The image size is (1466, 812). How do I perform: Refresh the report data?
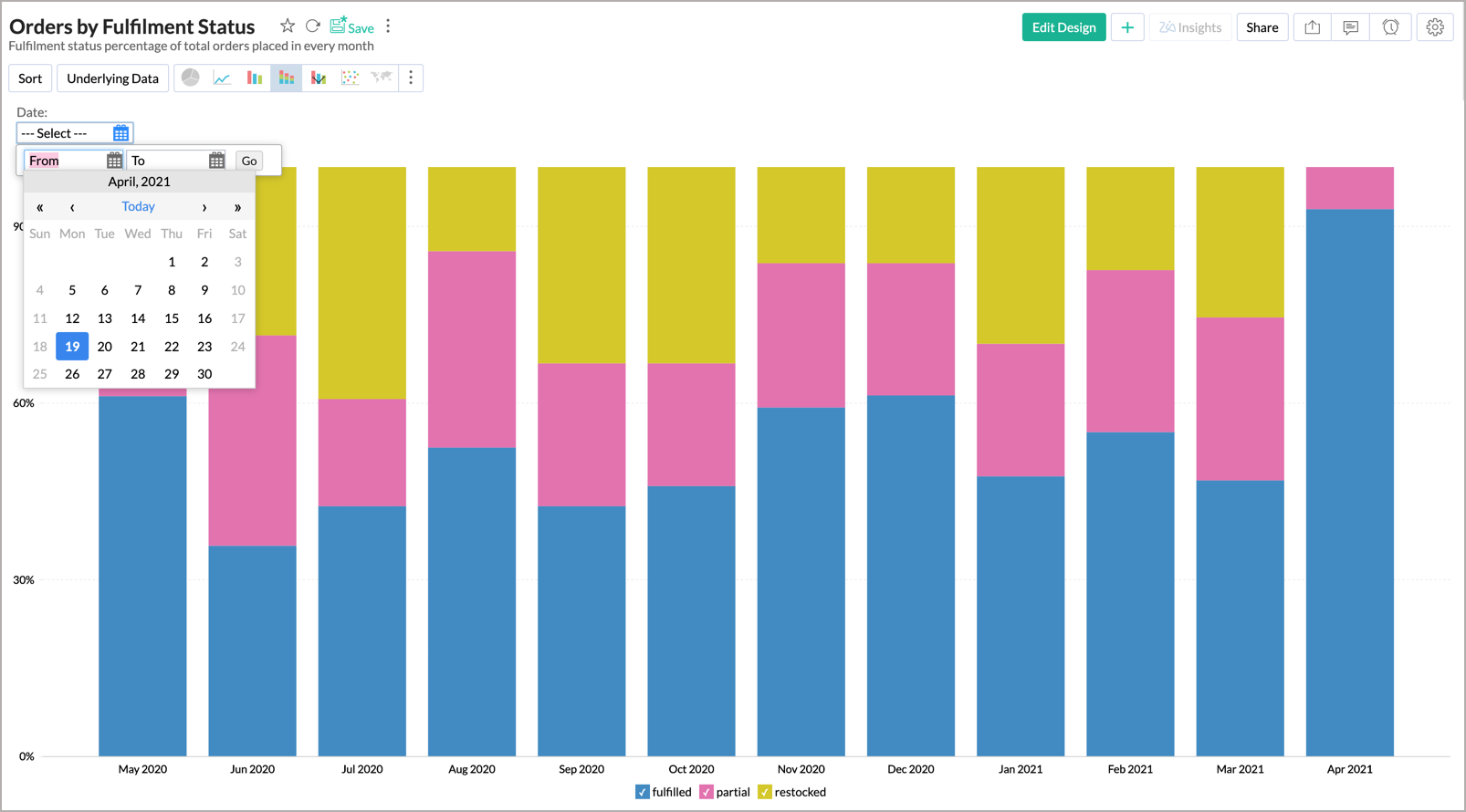[x=312, y=26]
